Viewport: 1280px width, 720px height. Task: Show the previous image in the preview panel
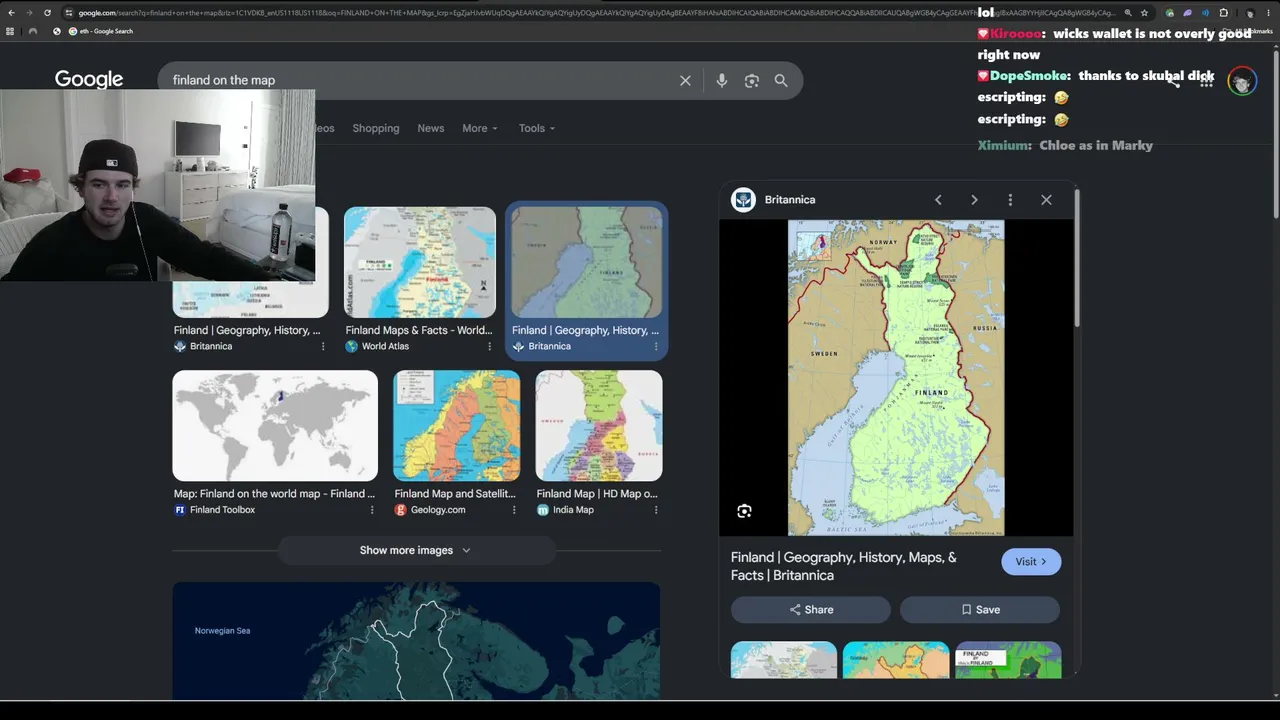click(x=938, y=200)
